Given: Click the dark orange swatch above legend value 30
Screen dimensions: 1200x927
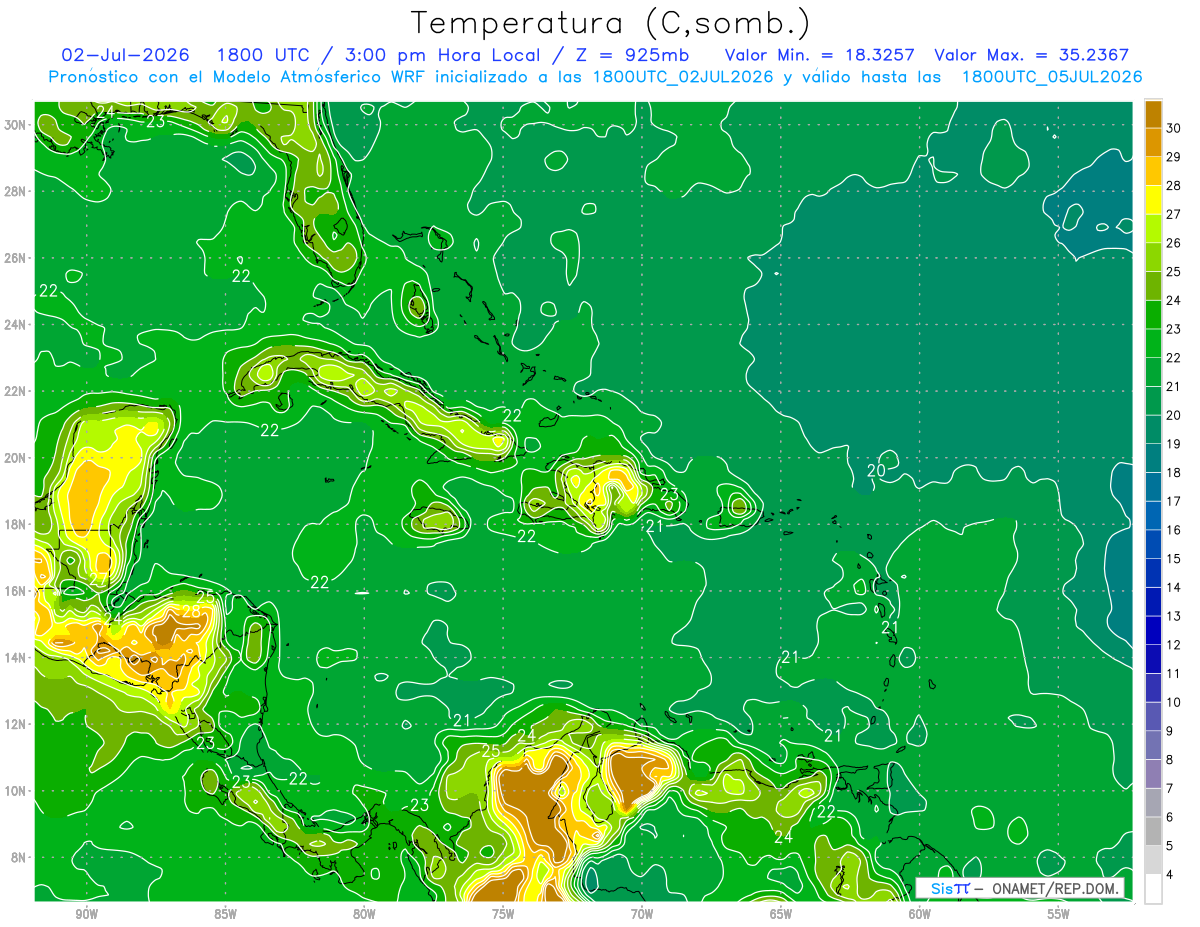Looking at the screenshot, I should (1153, 114).
